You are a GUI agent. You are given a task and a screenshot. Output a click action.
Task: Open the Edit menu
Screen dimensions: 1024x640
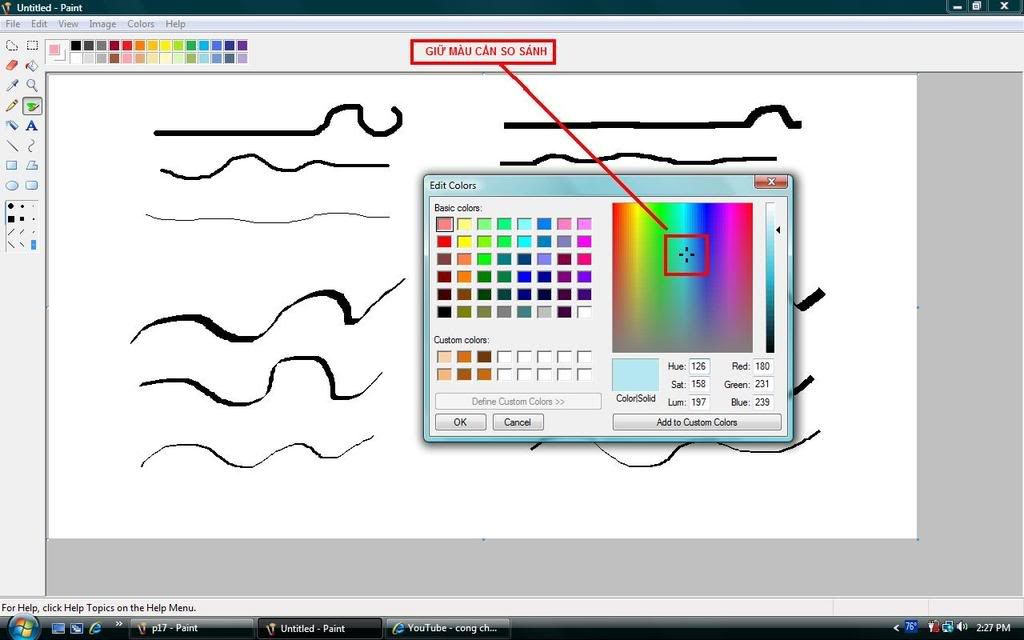(x=39, y=24)
